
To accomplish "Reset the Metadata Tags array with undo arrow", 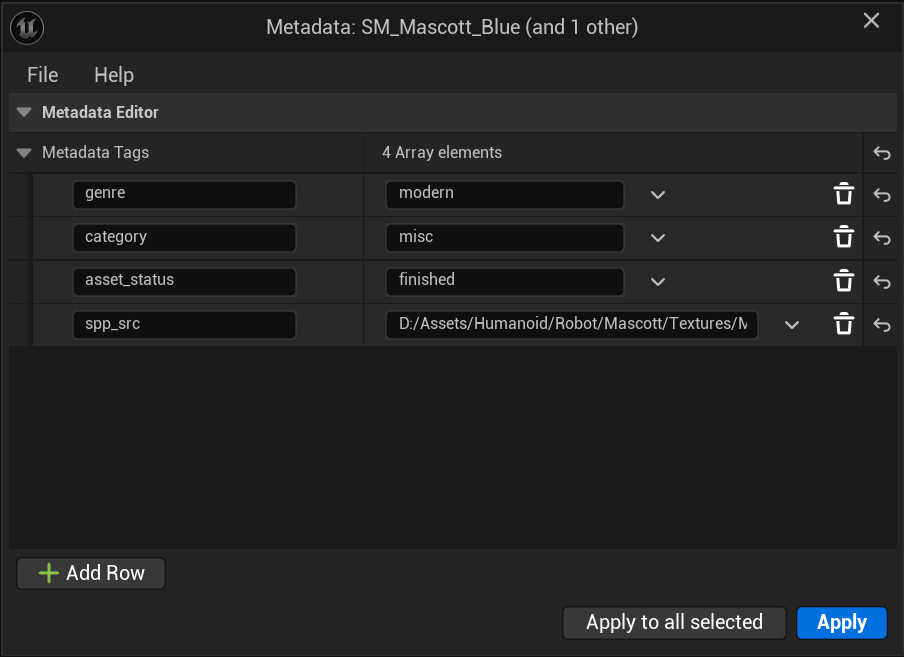I will (881, 152).
